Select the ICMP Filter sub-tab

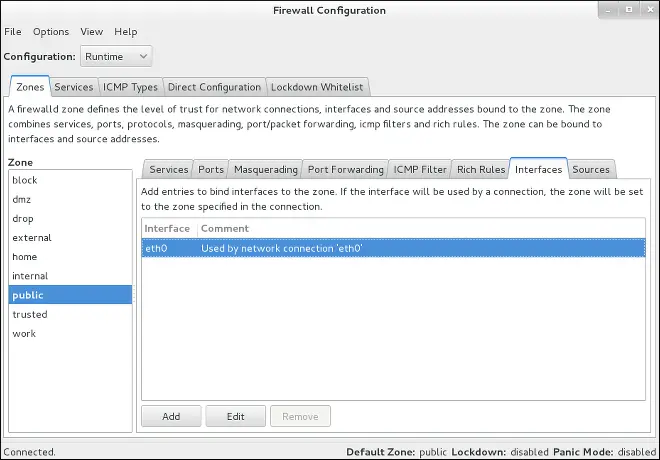[420, 170]
